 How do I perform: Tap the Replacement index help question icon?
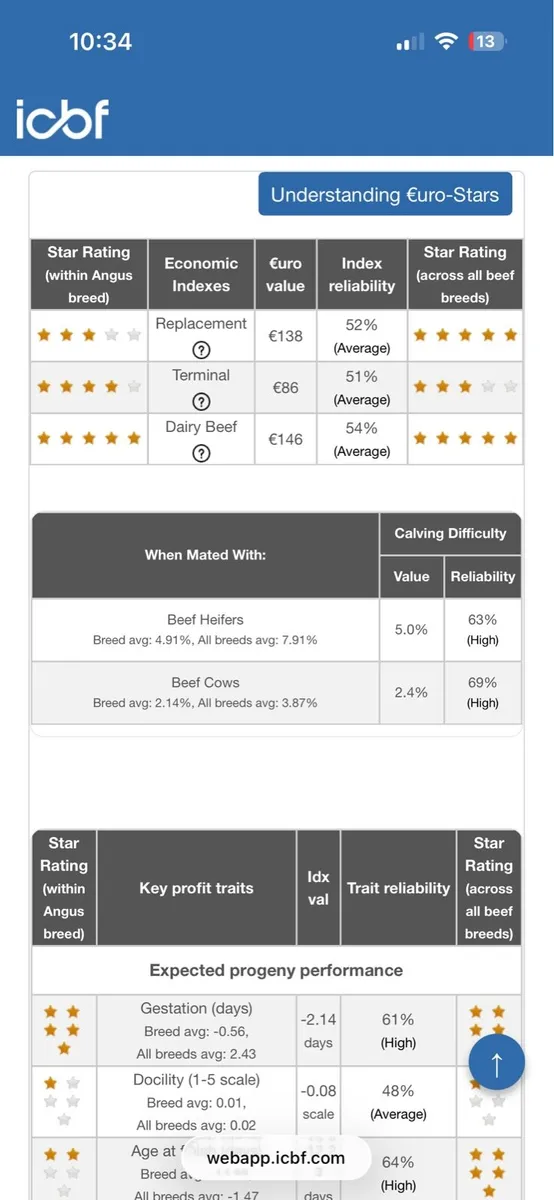(x=201, y=349)
